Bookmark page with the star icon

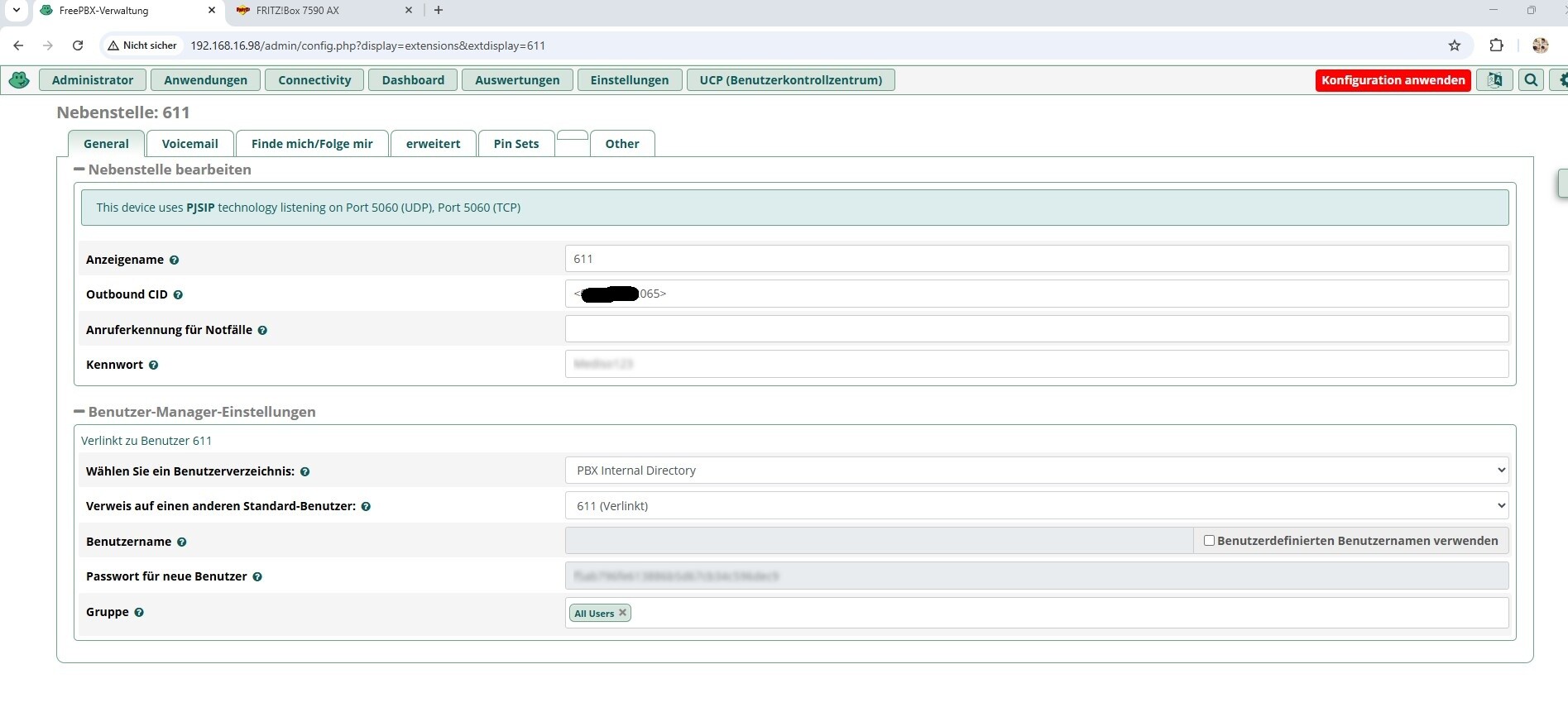click(1455, 45)
